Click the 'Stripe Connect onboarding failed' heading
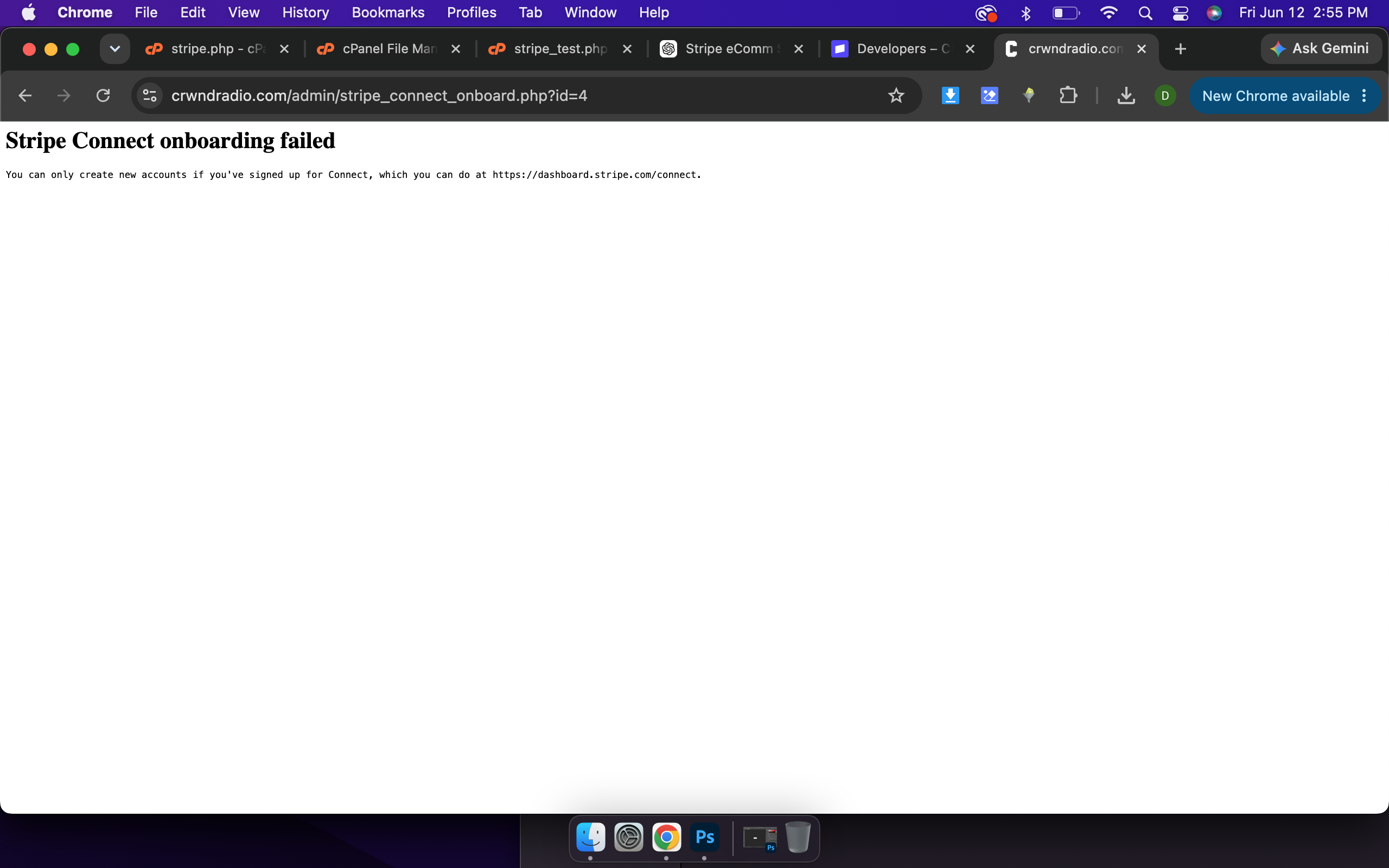Viewport: 1389px width, 868px height. 170,141
